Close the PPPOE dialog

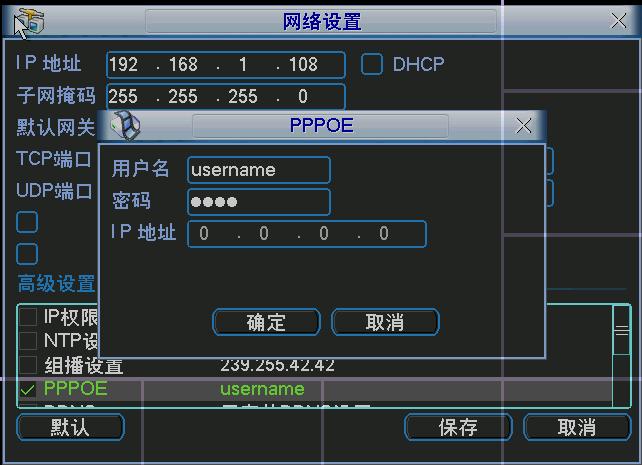click(524, 126)
